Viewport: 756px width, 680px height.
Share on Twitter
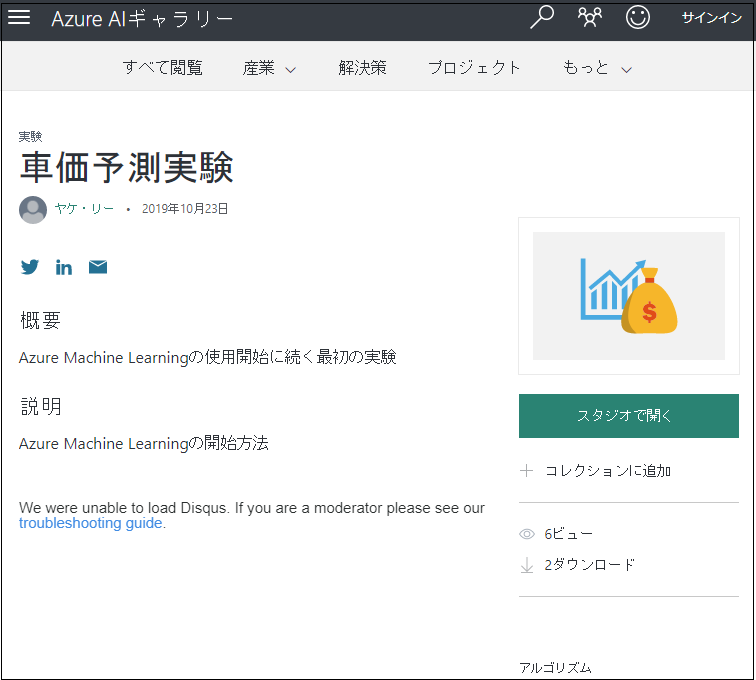[29, 267]
